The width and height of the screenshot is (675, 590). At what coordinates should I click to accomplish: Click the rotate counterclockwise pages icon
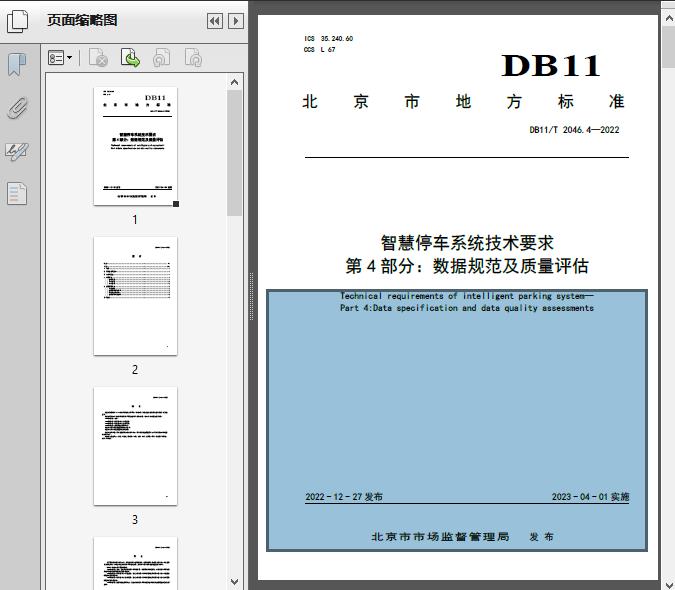(x=161, y=58)
